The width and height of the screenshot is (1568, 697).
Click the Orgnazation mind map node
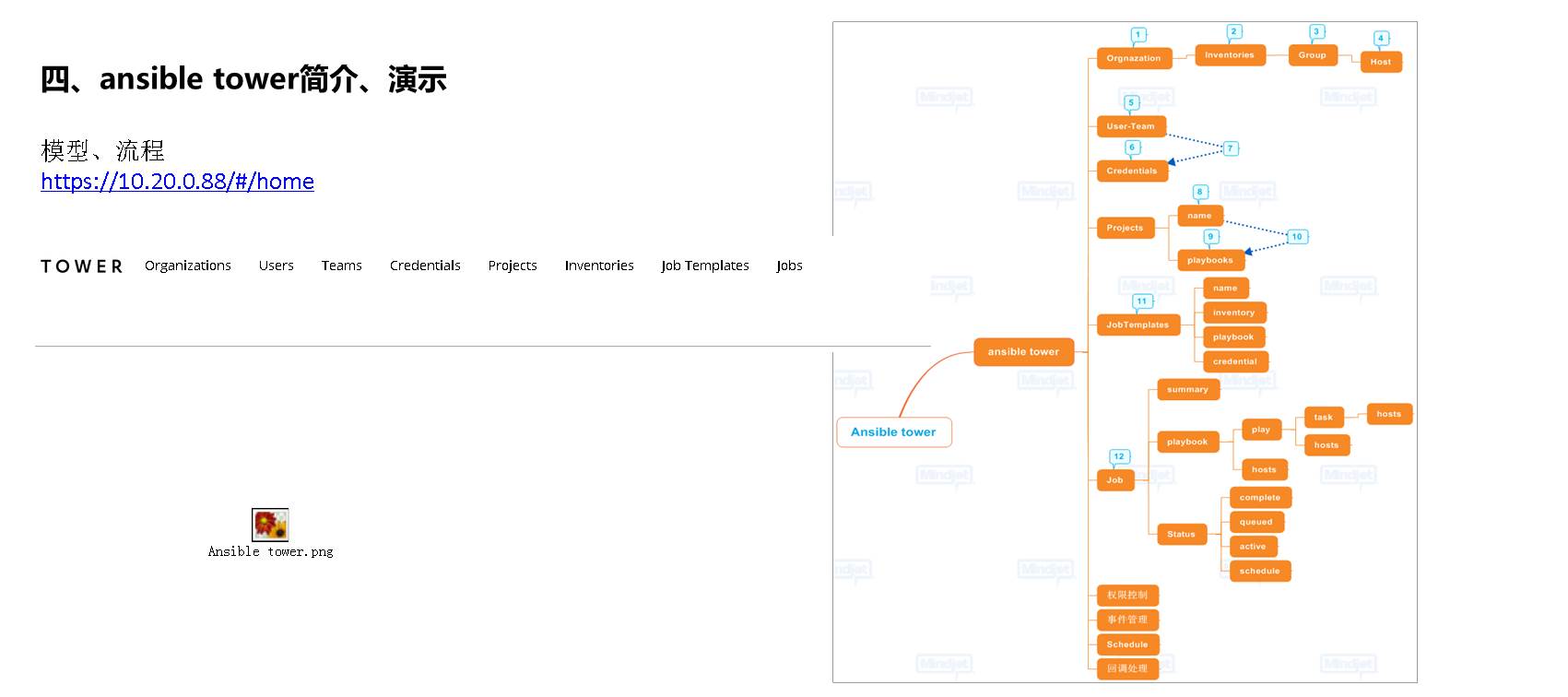click(x=1134, y=58)
